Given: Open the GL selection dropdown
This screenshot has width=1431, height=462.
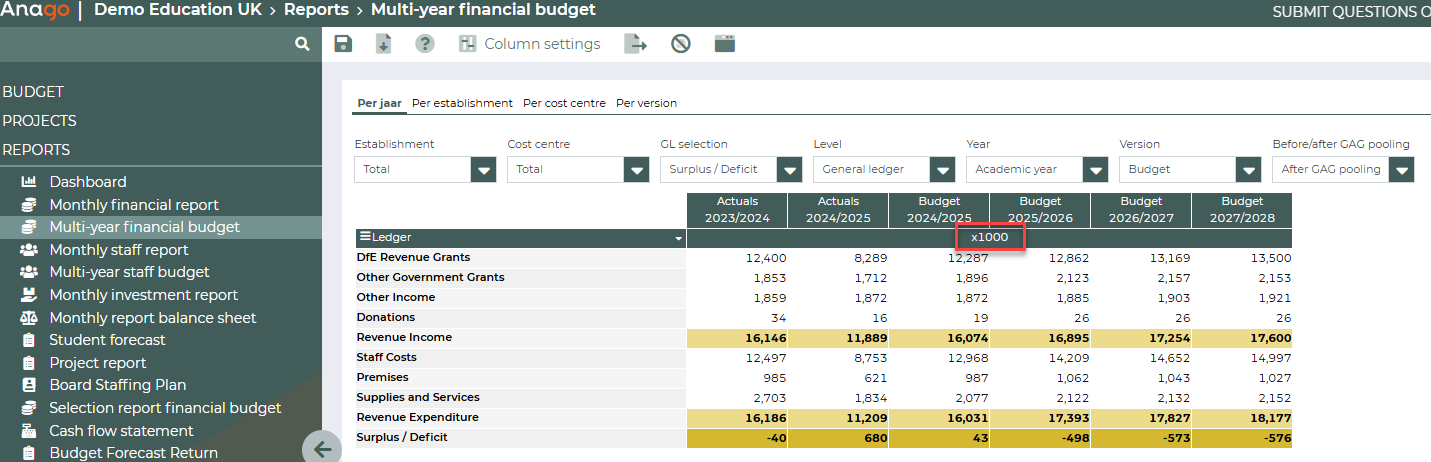Looking at the screenshot, I should point(789,170).
